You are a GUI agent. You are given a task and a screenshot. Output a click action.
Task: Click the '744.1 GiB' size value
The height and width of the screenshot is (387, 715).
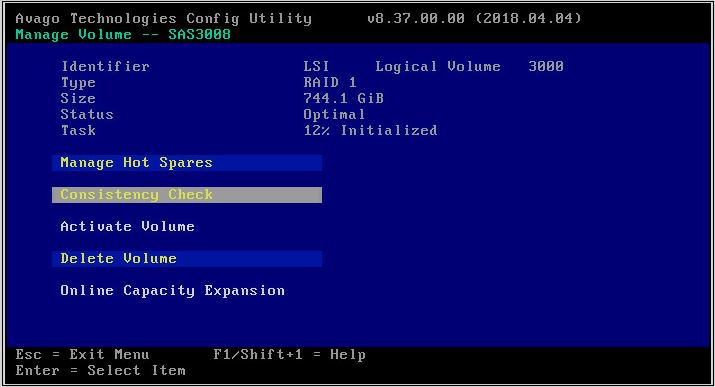[x=343, y=98]
